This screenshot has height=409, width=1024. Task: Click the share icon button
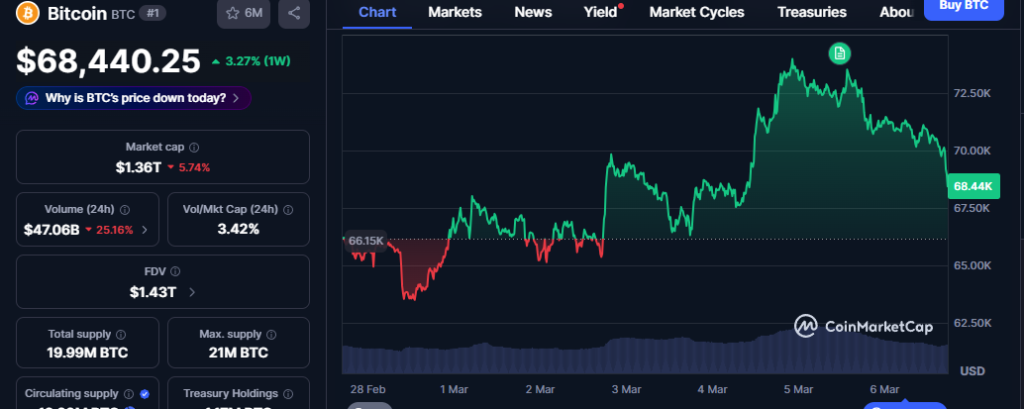pos(293,13)
